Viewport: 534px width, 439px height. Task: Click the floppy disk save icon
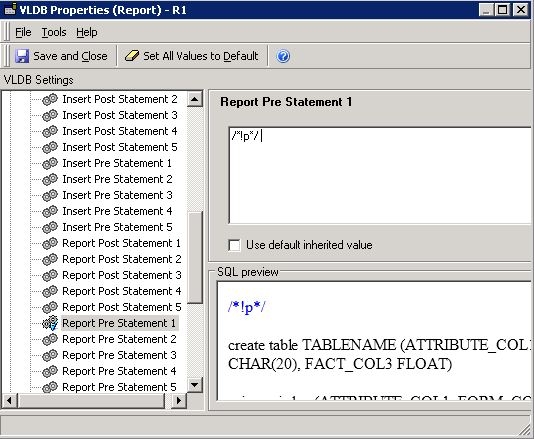(22, 56)
